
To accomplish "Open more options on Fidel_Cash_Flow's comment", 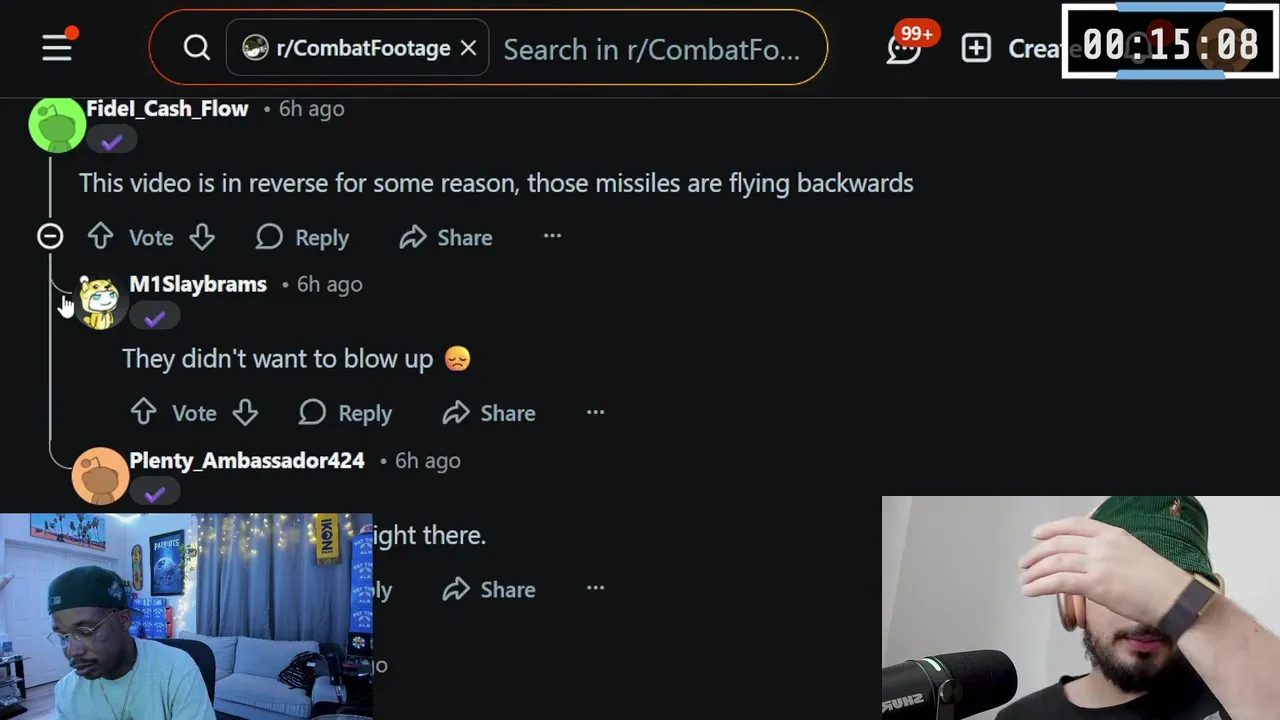I will (552, 237).
